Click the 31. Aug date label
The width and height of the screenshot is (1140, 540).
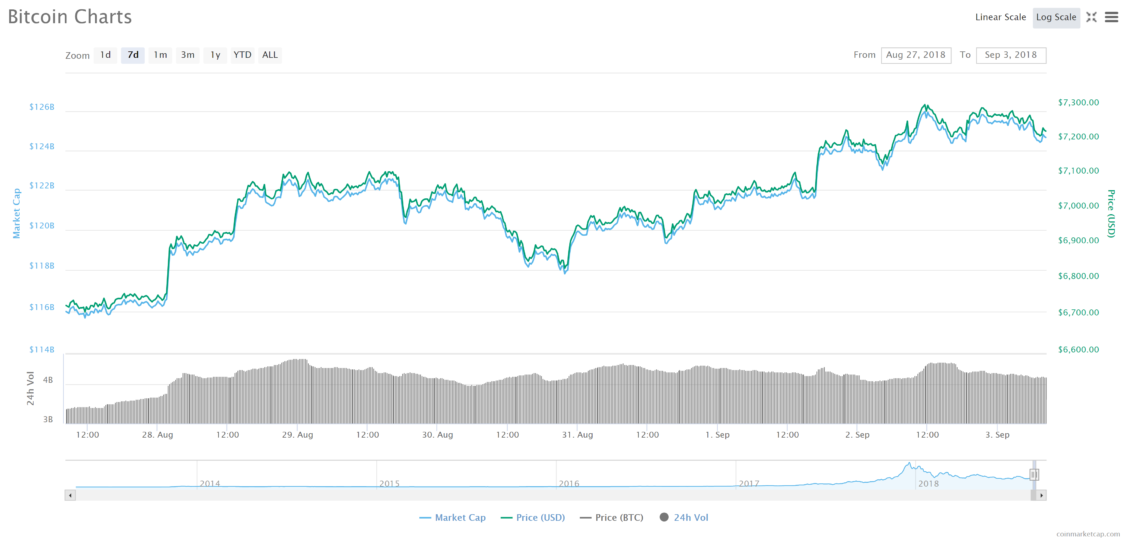coord(578,435)
